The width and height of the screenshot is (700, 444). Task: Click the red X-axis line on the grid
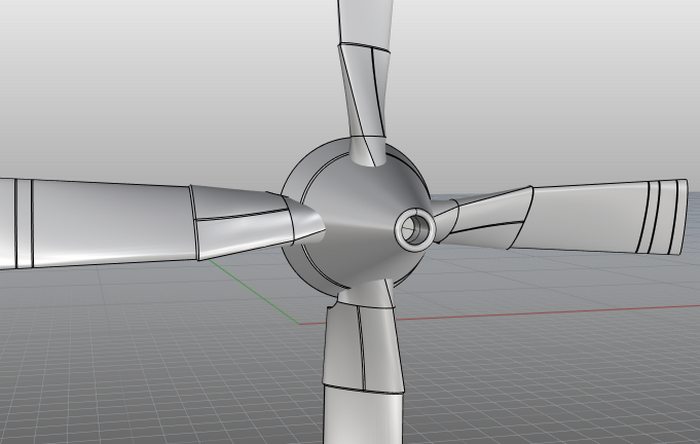pyautogui.click(x=520, y=313)
